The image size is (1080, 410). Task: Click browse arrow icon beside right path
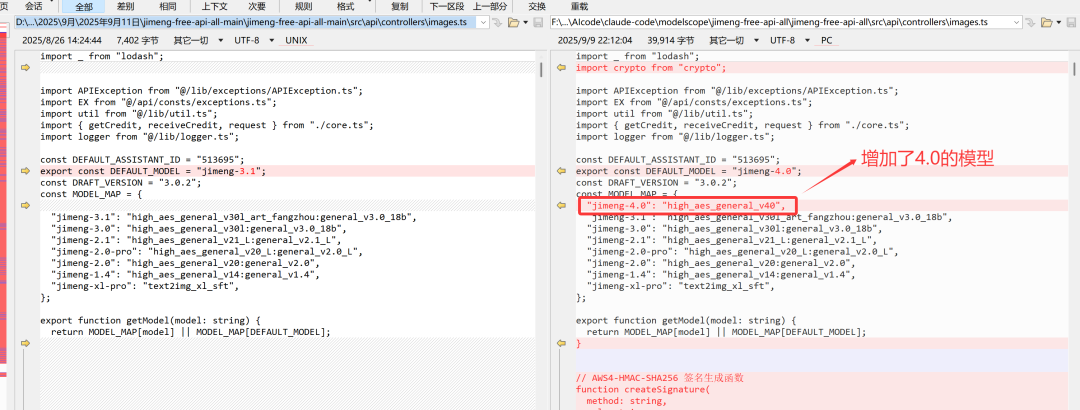(x=1030, y=22)
